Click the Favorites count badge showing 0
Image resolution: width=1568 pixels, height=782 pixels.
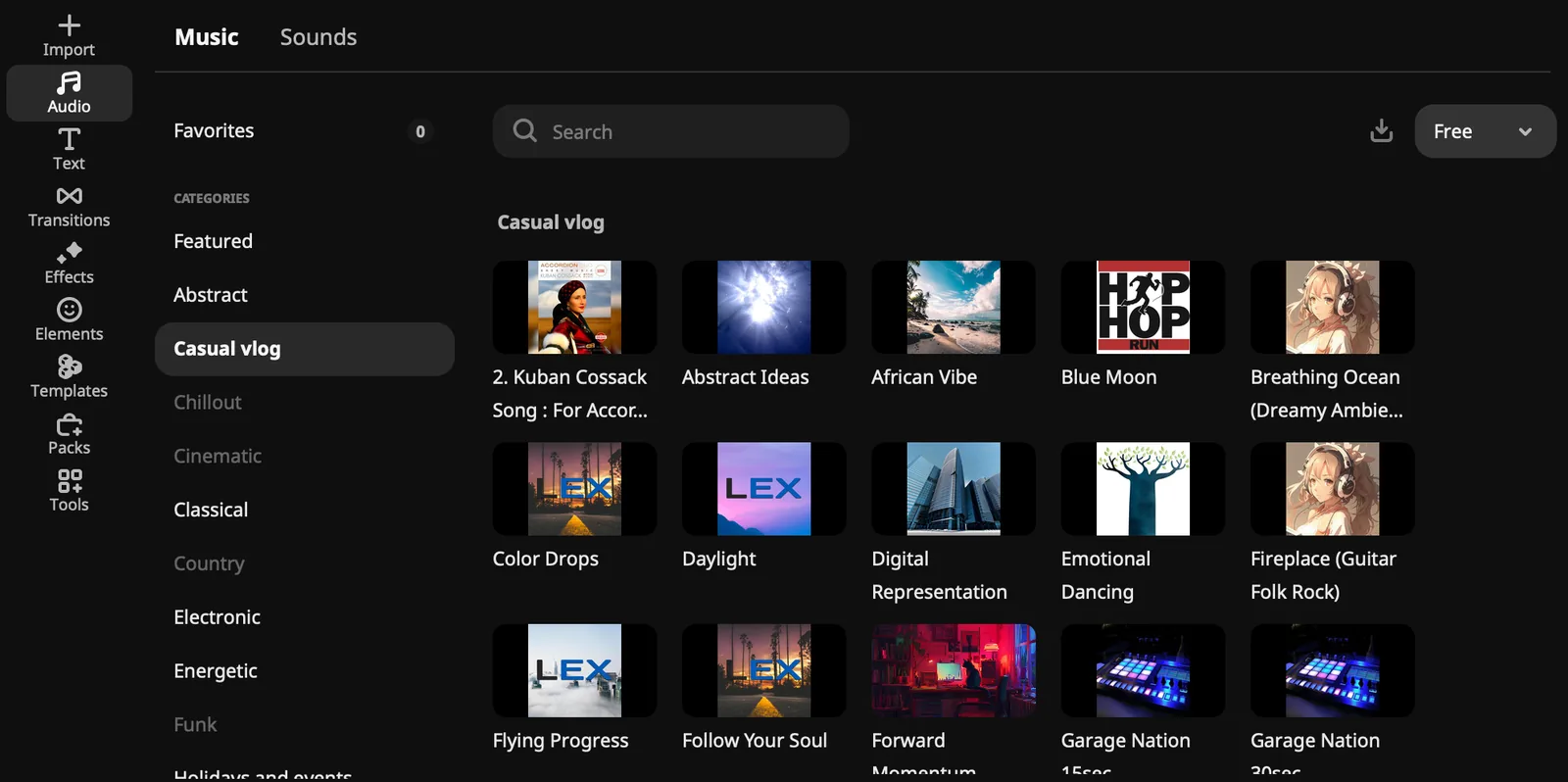420,131
